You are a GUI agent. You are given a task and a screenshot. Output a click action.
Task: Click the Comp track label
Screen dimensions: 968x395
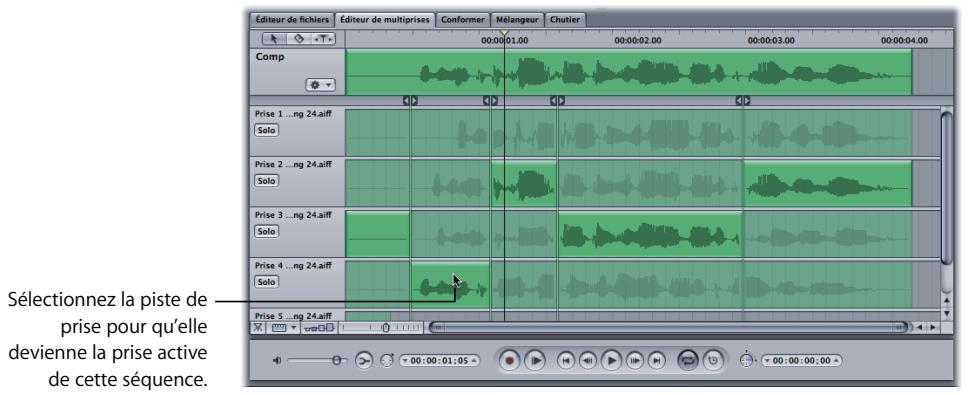click(270, 57)
